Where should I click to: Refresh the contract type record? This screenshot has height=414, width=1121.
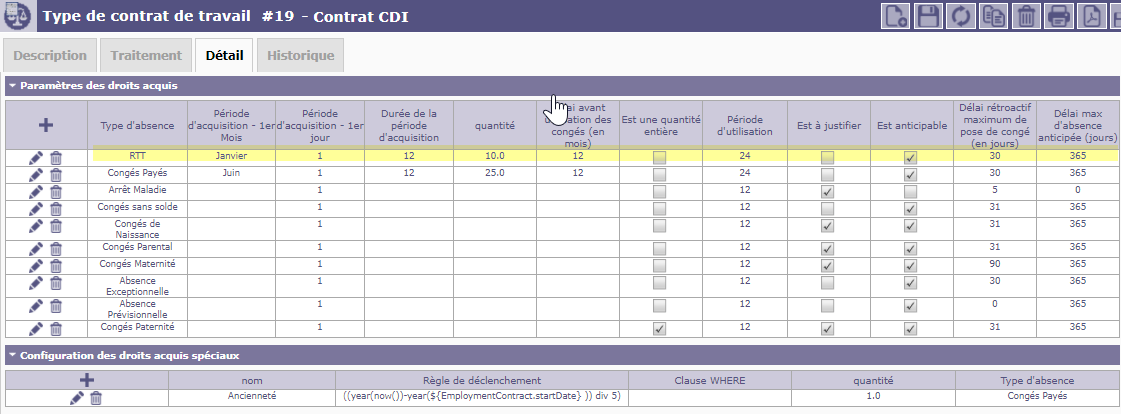(961, 15)
